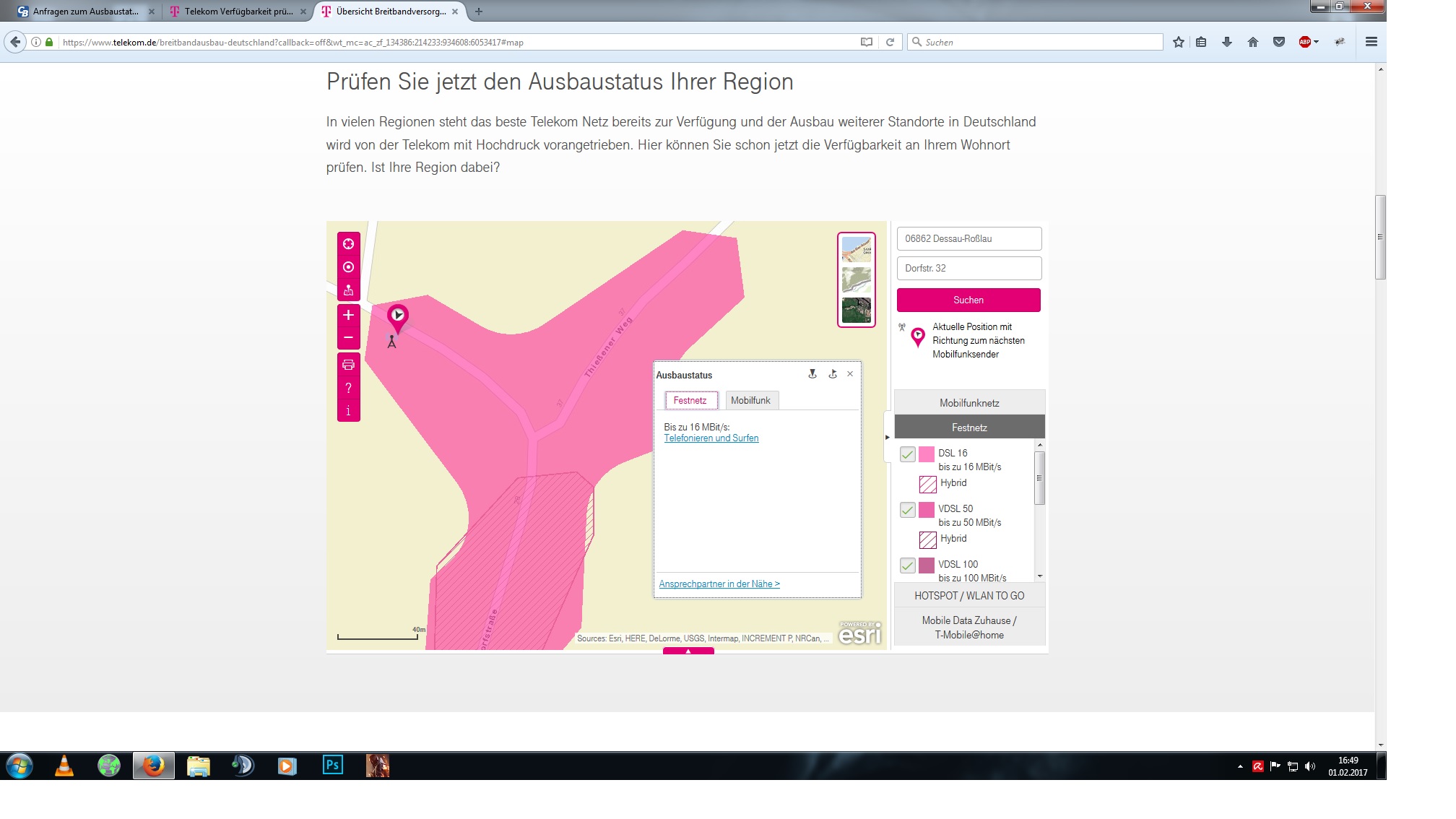Select the satellite basemap thumbnail
The width and height of the screenshot is (1456, 819).
click(x=856, y=311)
